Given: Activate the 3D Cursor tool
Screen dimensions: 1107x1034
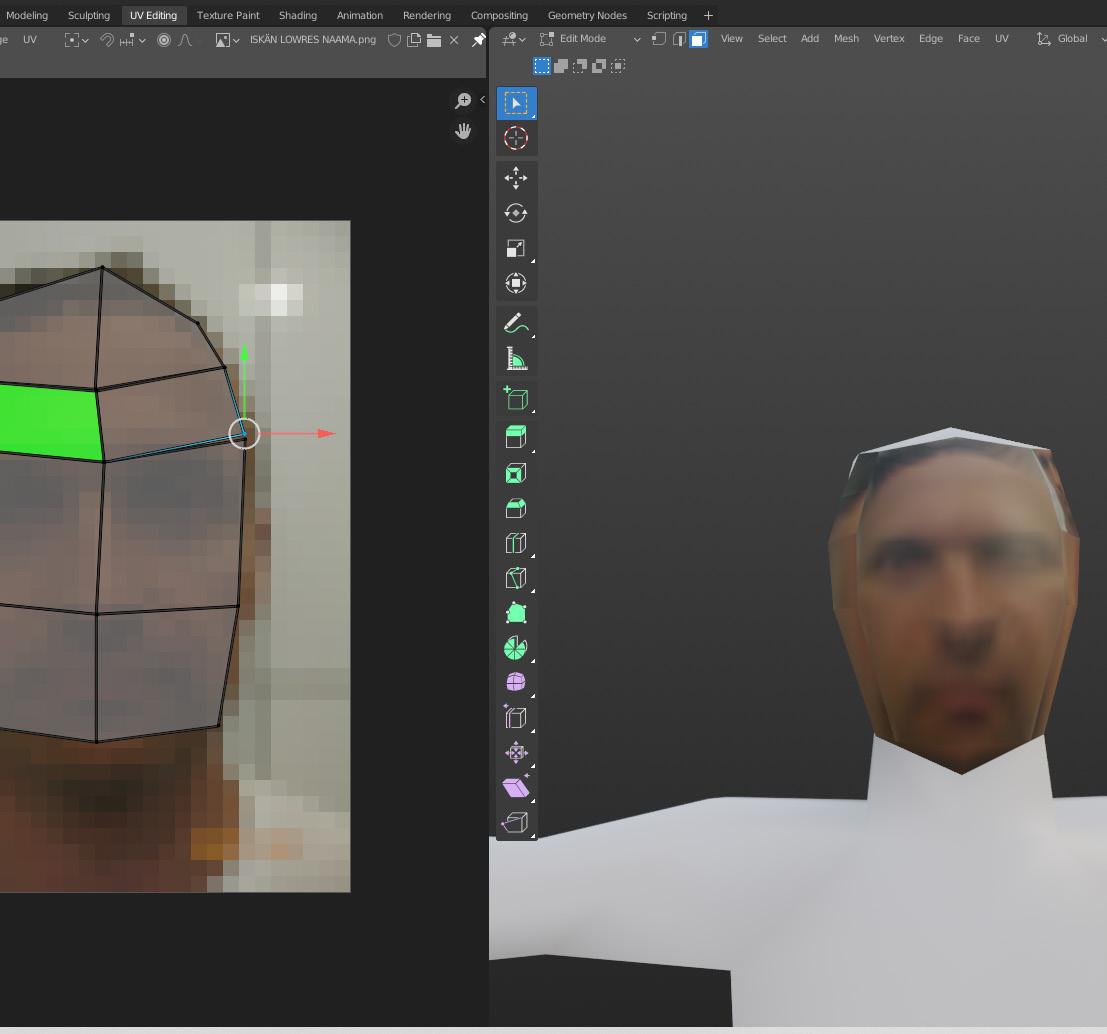Looking at the screenshot, I should click(x=516, y=138).
